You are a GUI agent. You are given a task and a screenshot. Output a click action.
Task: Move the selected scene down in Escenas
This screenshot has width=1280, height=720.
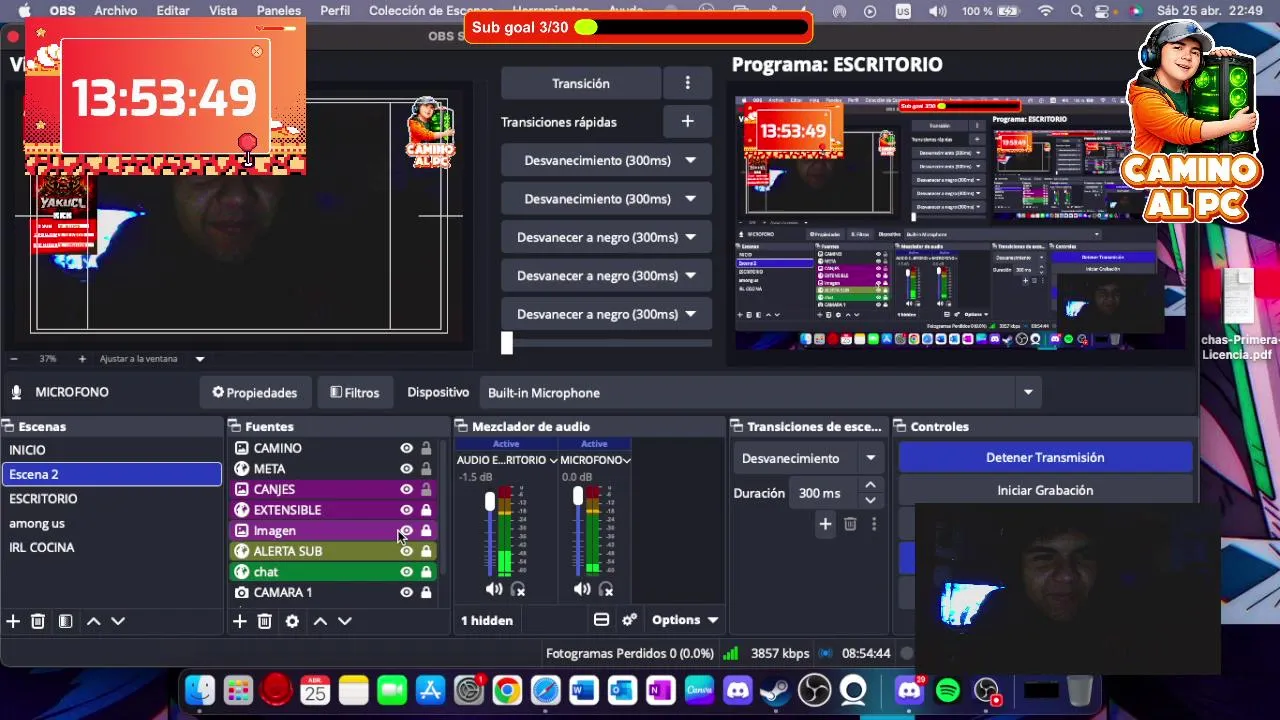(118, 621)
